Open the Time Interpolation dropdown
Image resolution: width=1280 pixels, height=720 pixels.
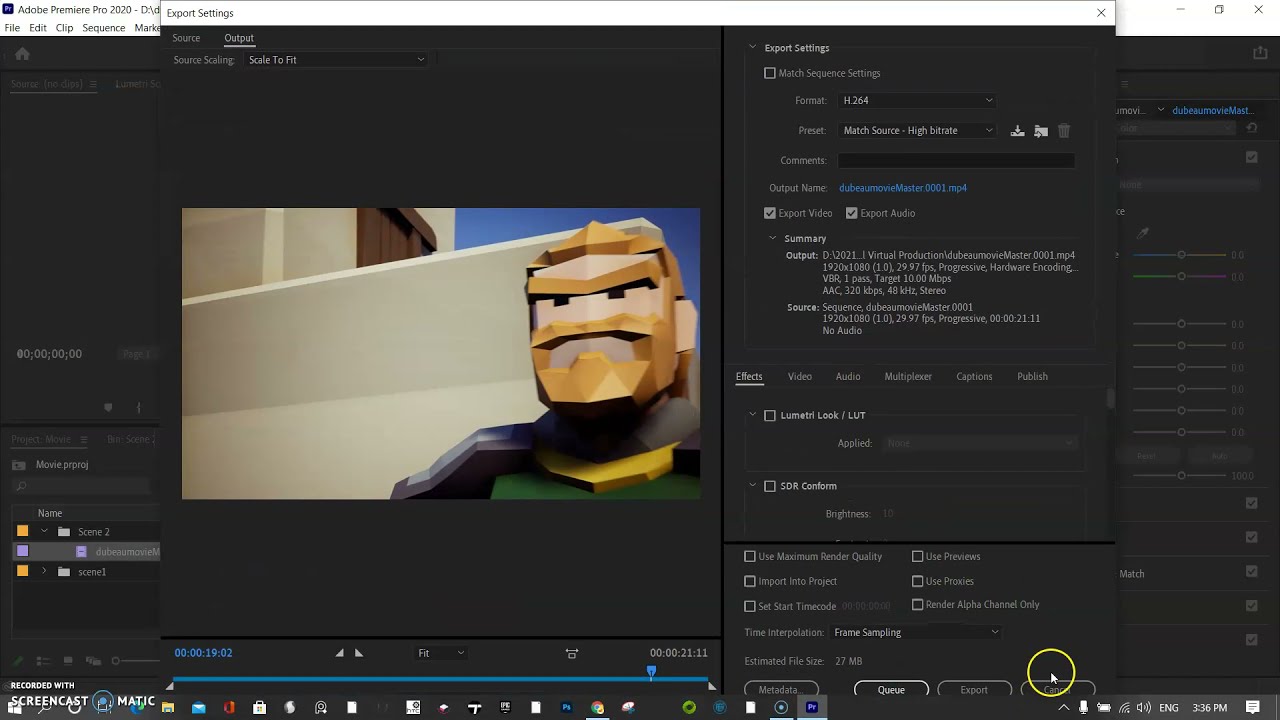coord(916,633)
